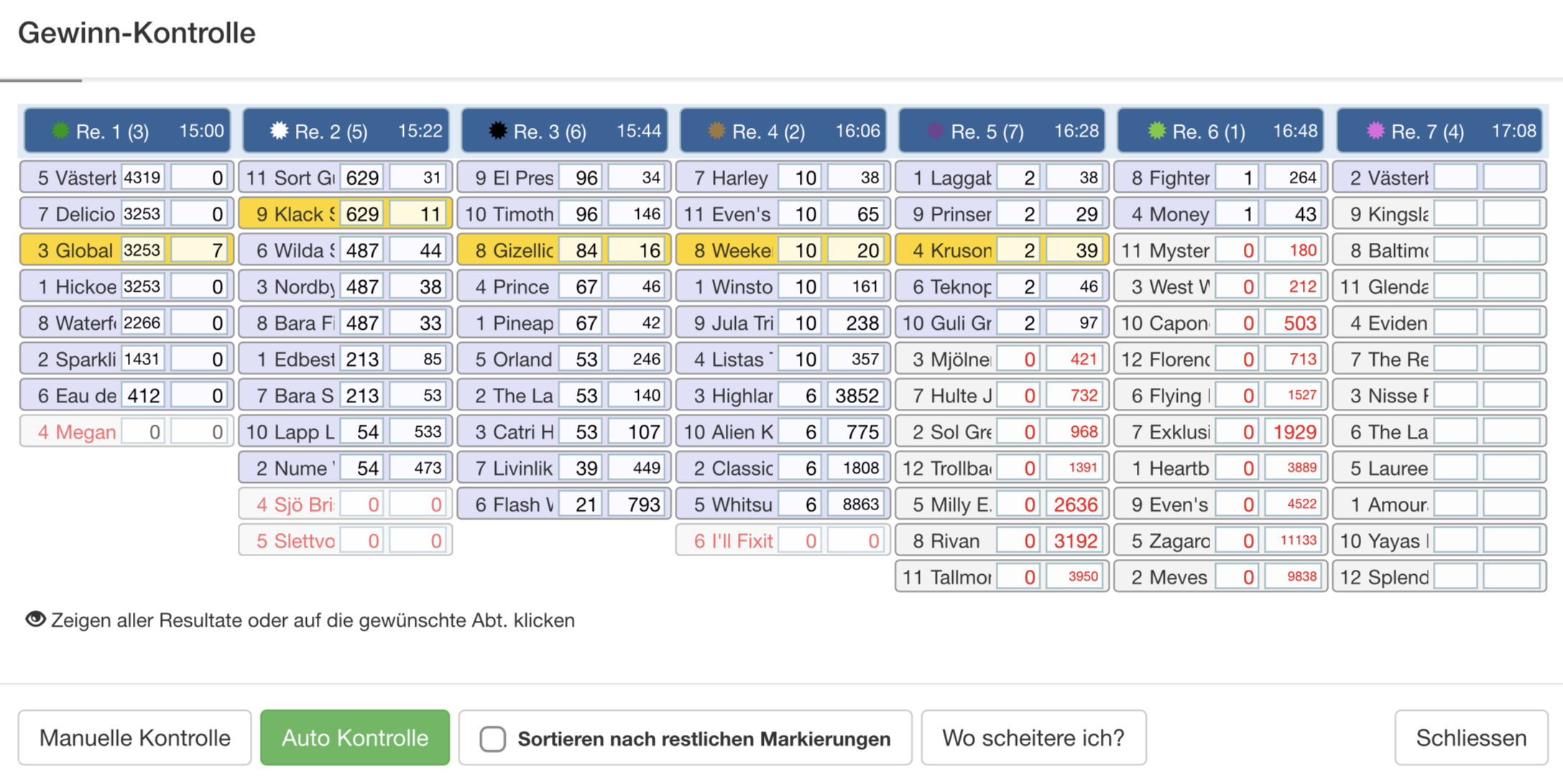Enable Sortieren nach restlichen Markierungen checkbox
This screenshot has width=1563, height=784.
pyautogui.click(x=493, y=739)
